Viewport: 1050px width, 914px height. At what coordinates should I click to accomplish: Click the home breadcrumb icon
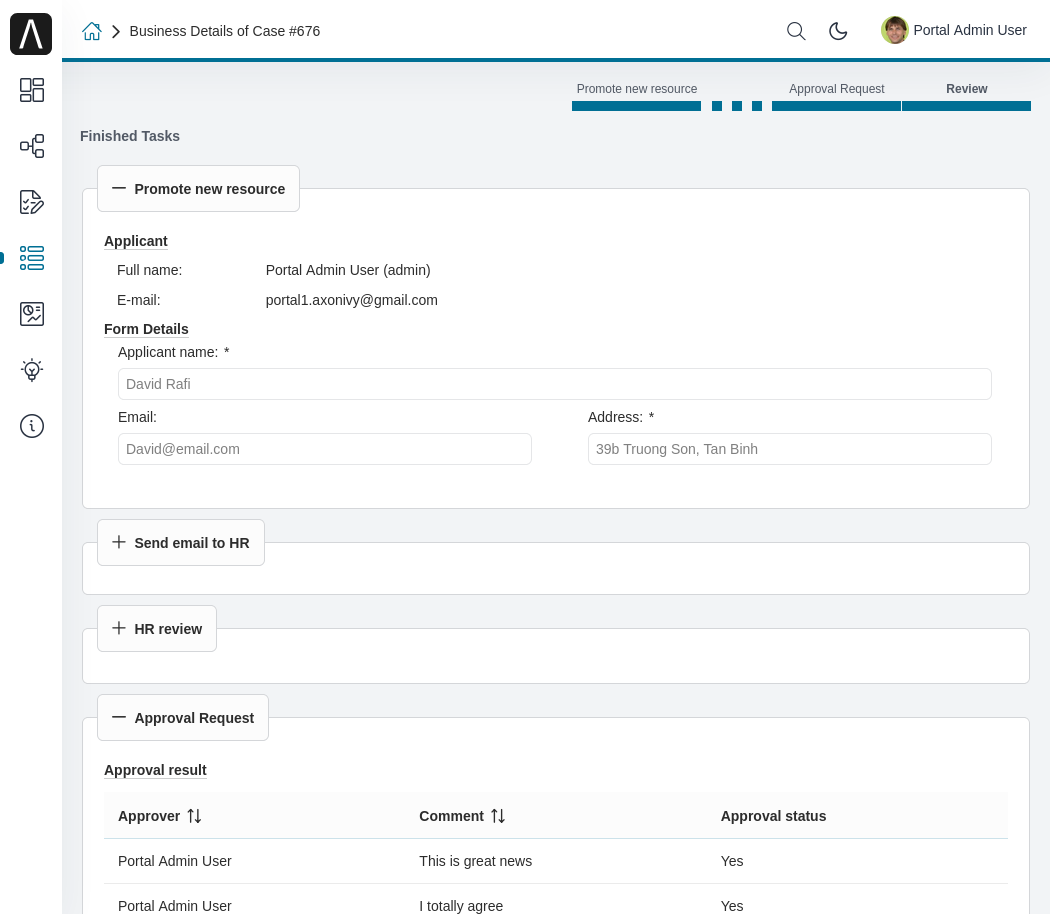[92, 31]
